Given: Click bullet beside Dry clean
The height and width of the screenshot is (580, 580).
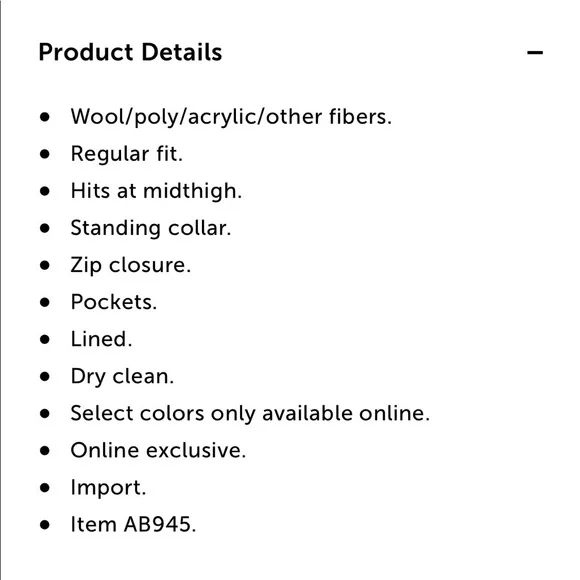Looking at the screenshot, I should click(45, 377).
